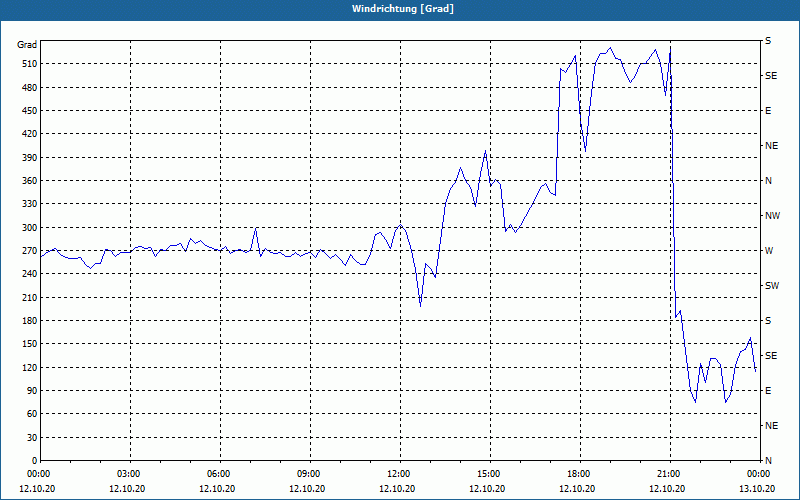The image size is (800, 500).
Task: Select the 12.10.20 date under 12:00
Action: pos(397,489)
